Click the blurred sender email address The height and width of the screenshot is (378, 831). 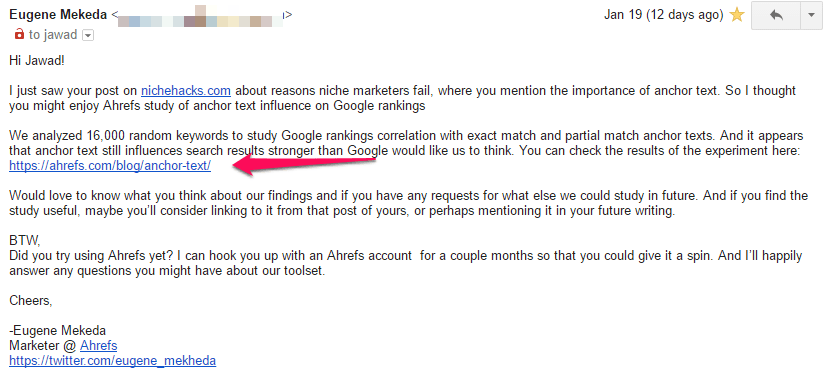(201, 17)
